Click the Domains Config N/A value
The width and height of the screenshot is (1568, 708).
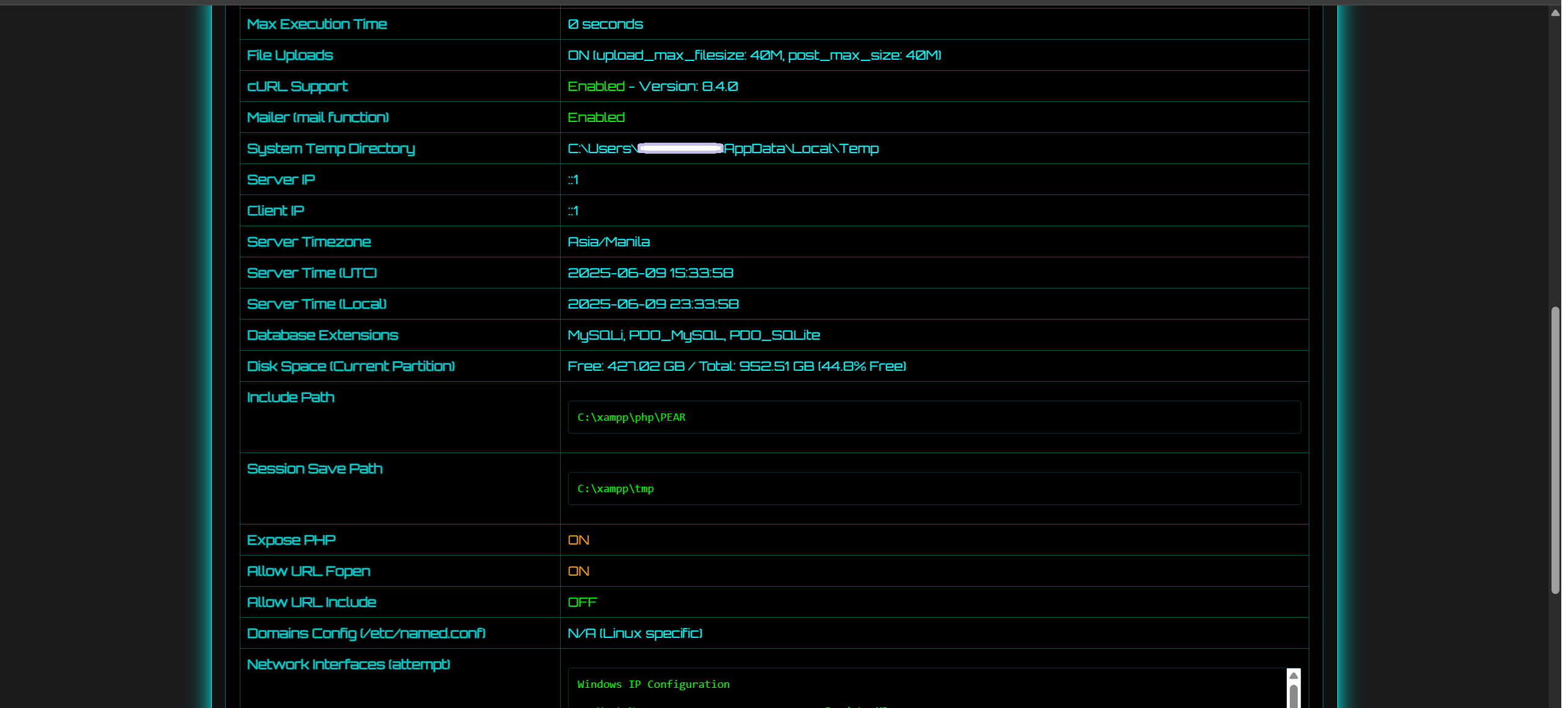(635, 634)
